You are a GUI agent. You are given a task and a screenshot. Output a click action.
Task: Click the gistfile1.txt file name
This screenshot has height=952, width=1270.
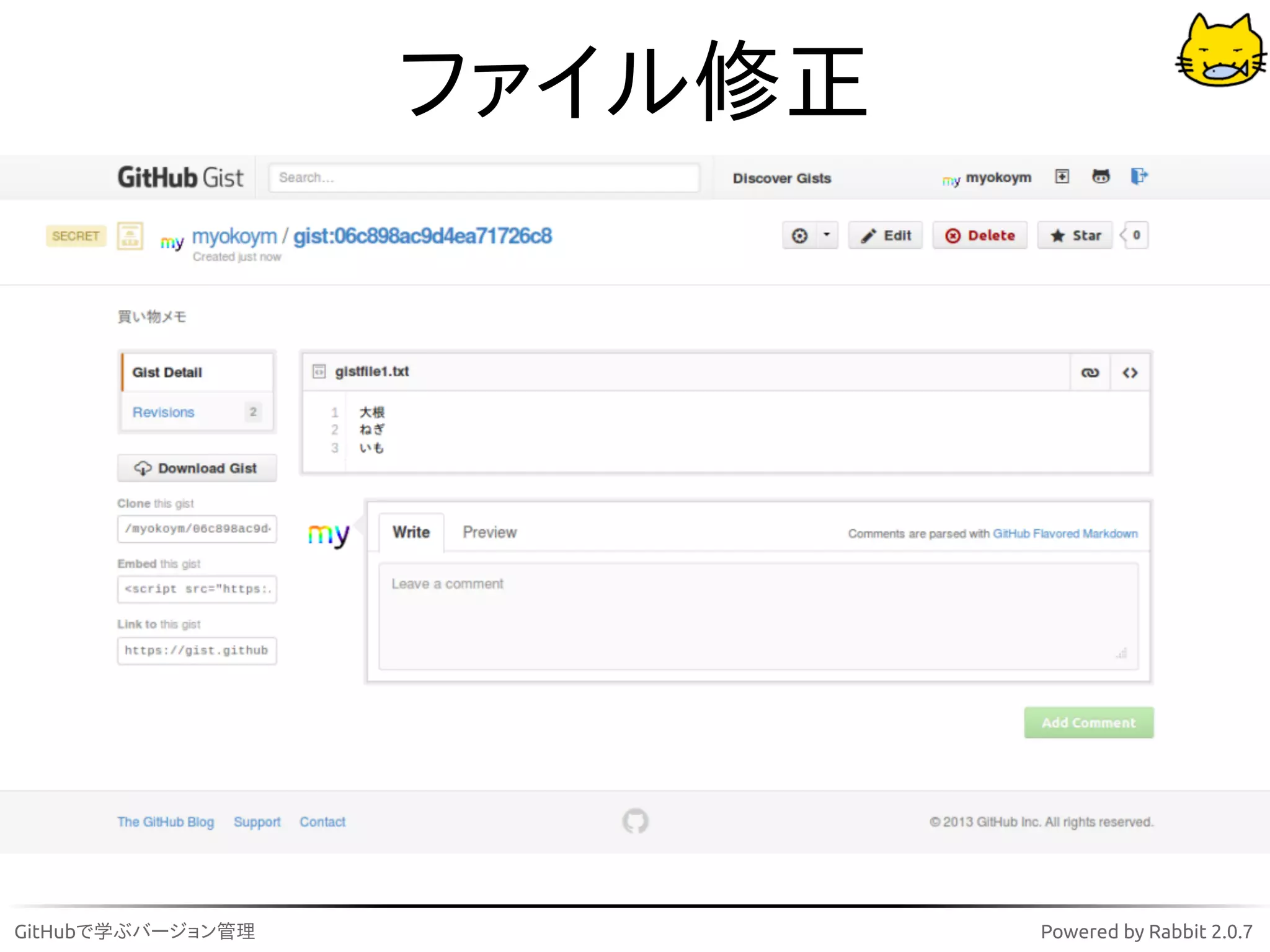[x=372, y=372]
